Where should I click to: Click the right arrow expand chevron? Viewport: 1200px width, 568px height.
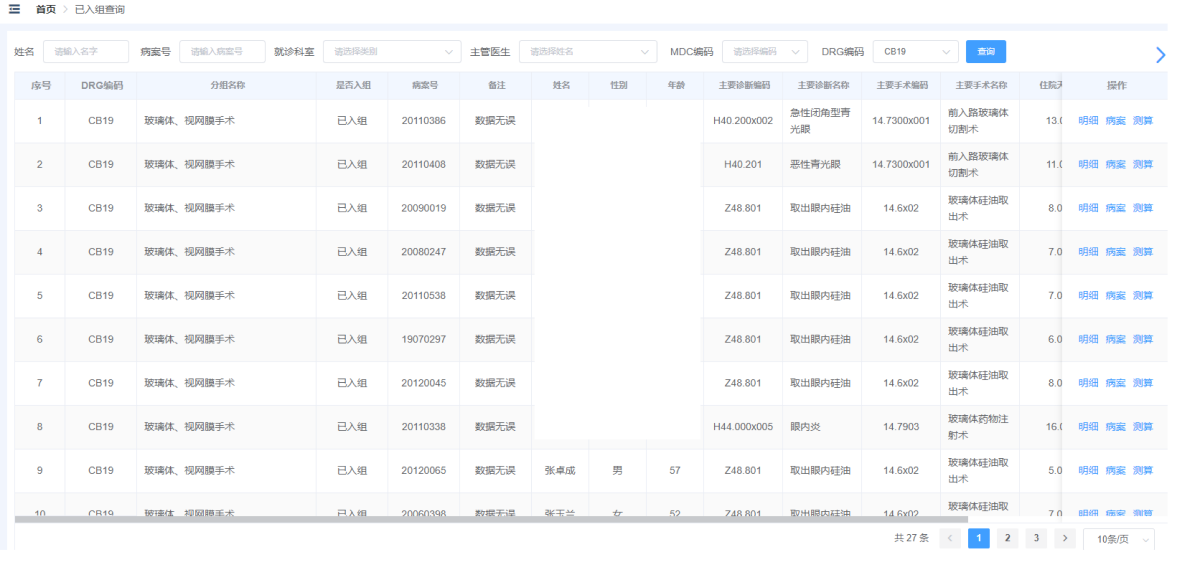coord(1160,55)
